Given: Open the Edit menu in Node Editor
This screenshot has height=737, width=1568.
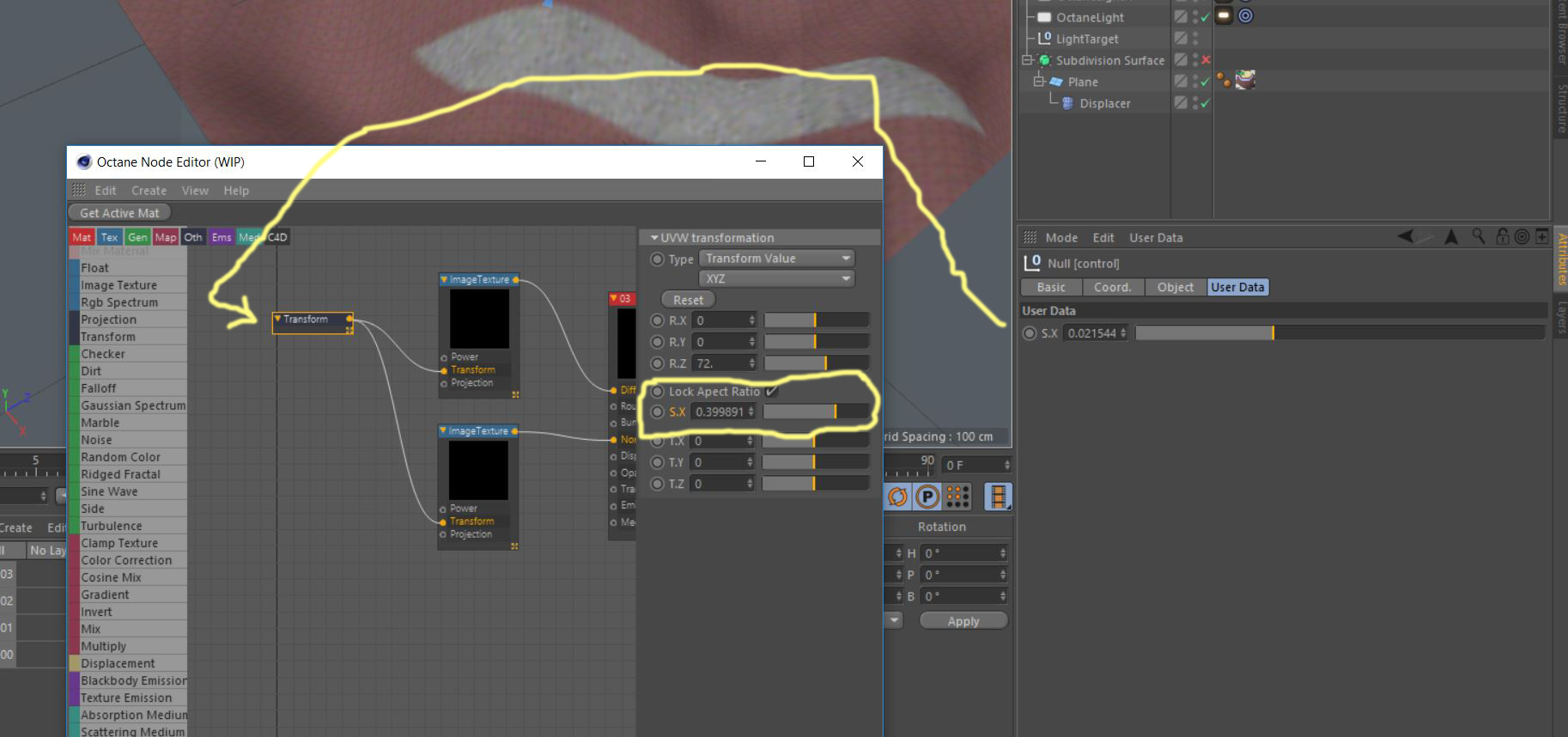Looking at the screenshot, I should pos(106,191).
